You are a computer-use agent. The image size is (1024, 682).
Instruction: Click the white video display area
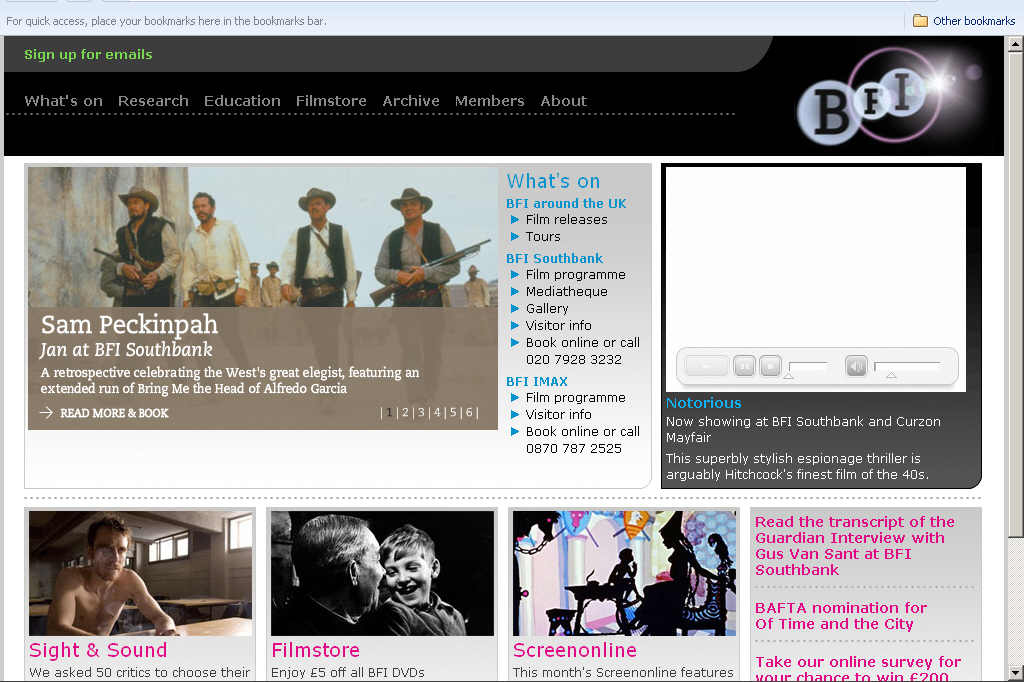point(816,256)
